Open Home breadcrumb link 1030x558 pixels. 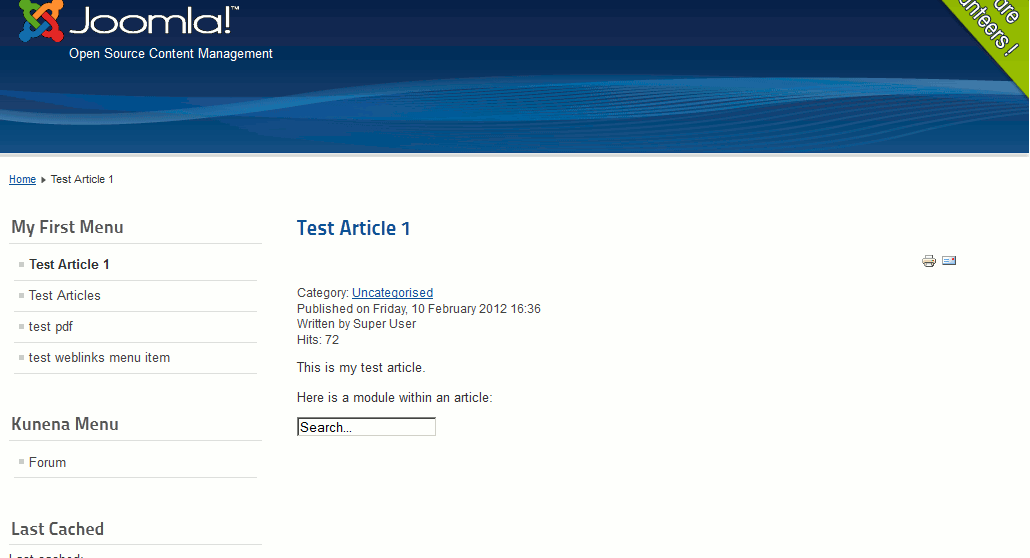pos(22,179)
